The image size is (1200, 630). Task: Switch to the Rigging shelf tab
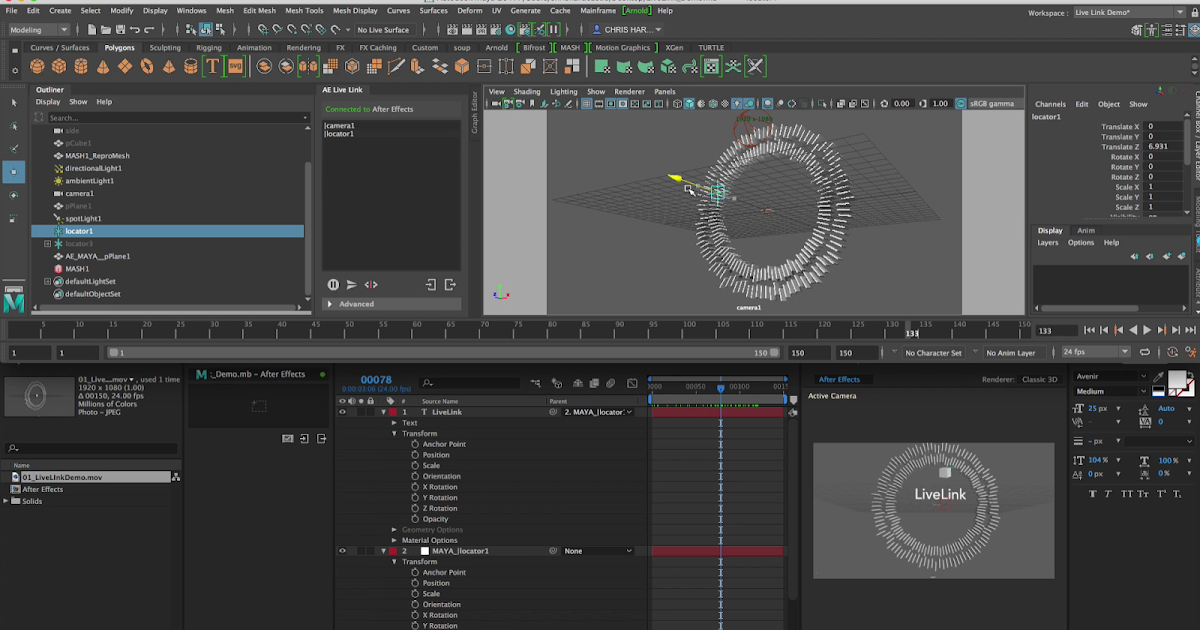click(x=209, y=47)
